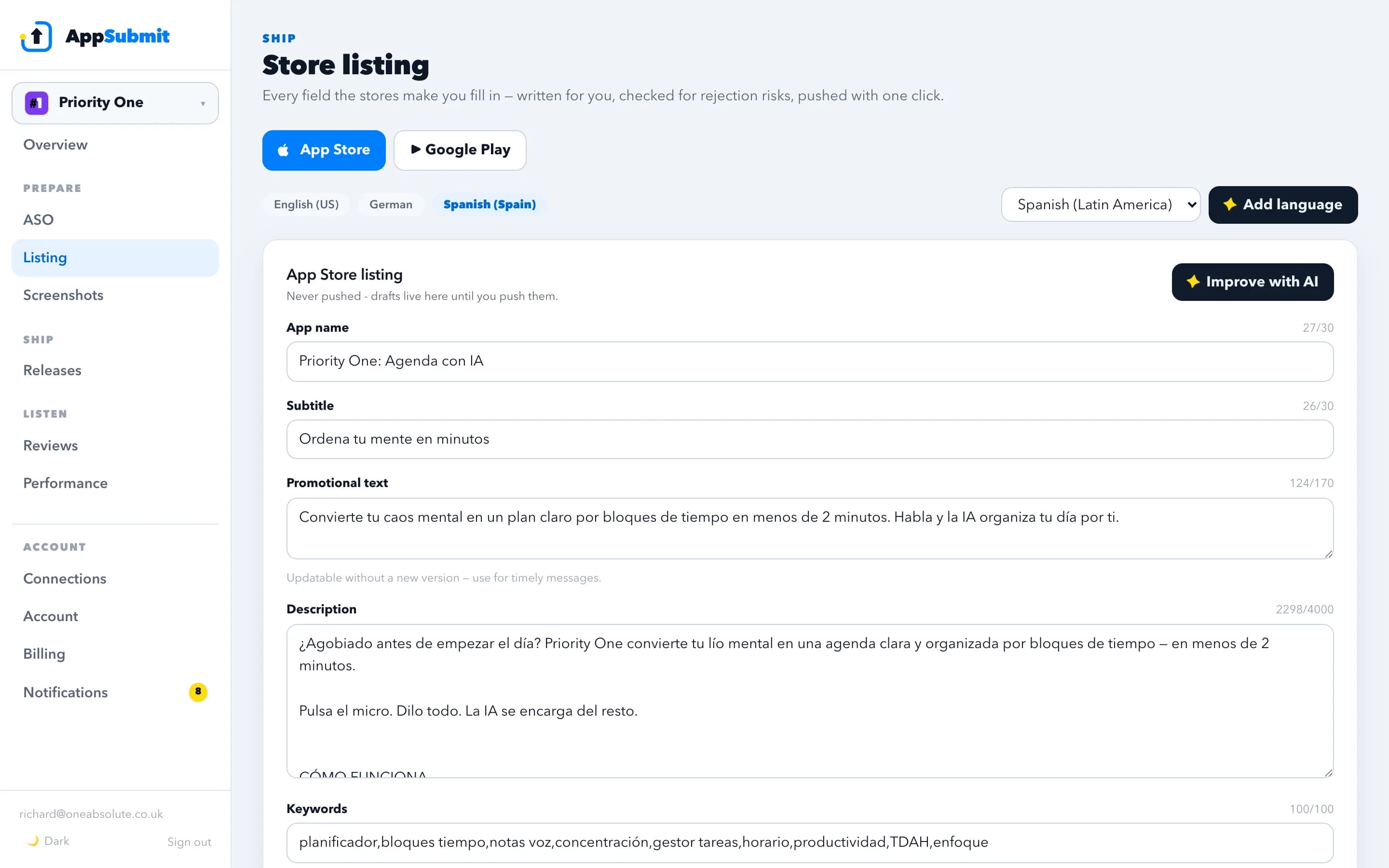Open the Performance section
Image resolution: width=1389 pixels, height=868 pixels.
tap(115, 483)
